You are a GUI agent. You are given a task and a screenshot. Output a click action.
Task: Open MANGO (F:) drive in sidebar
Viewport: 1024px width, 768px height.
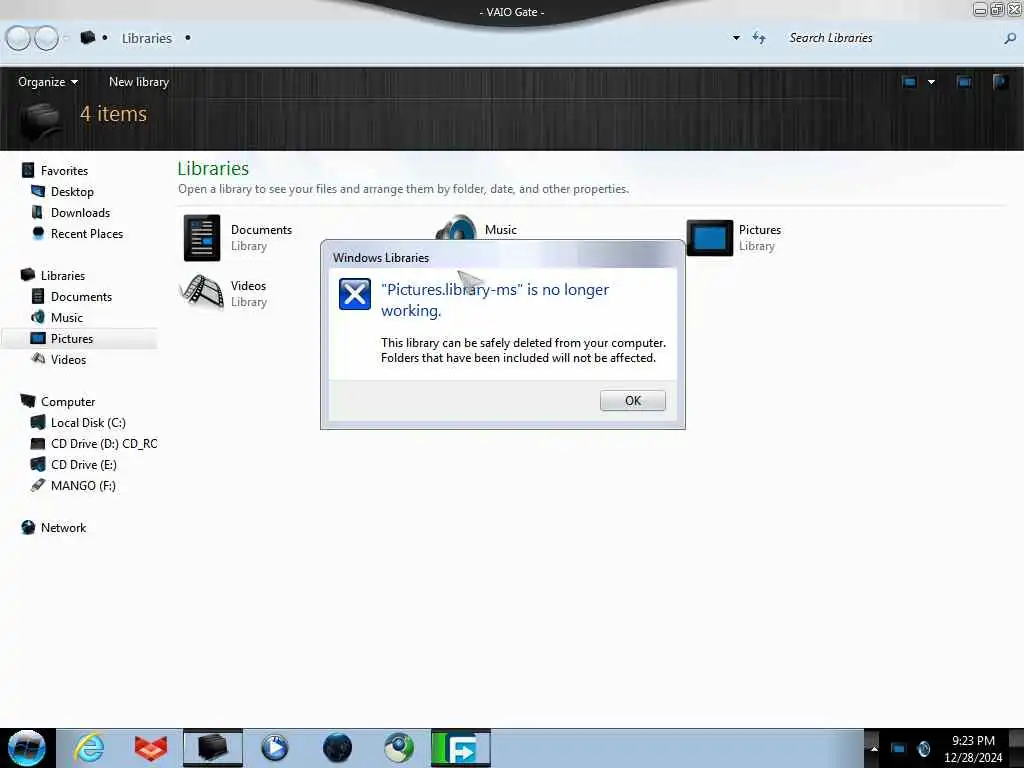[x=83, y=486]
